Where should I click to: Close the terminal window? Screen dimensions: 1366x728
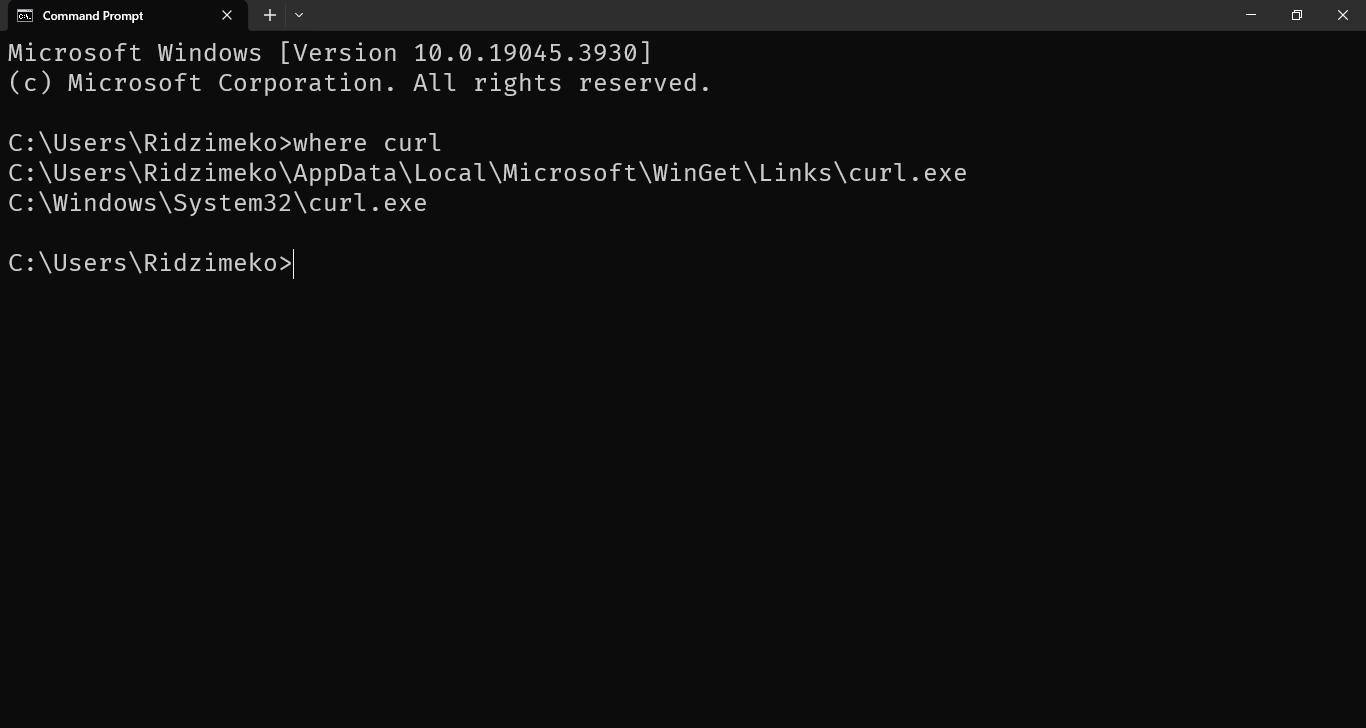click(1343, 15)
